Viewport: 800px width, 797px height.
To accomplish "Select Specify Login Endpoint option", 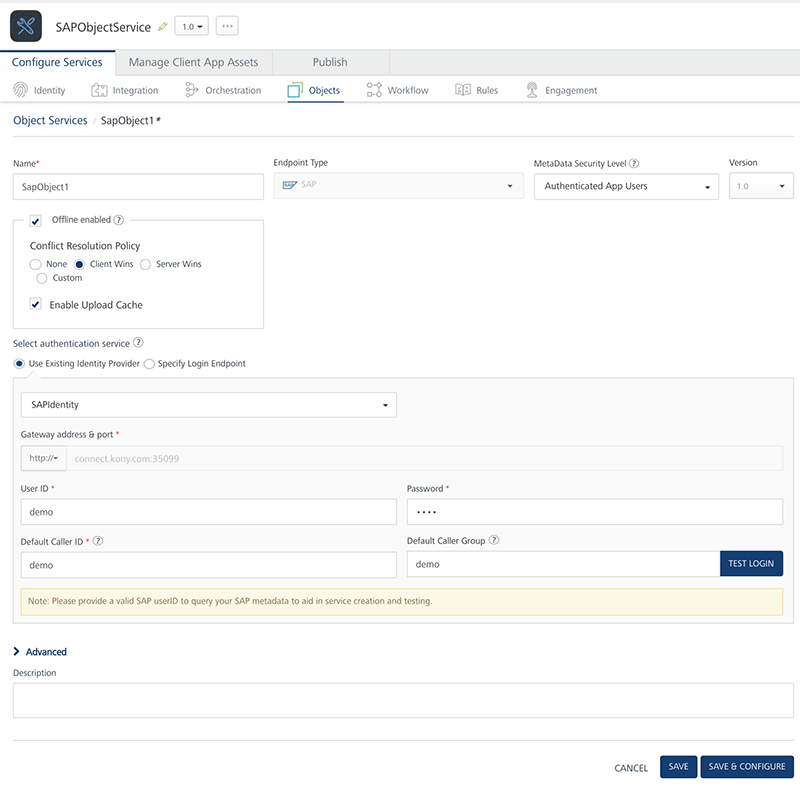I will [149, 364].
